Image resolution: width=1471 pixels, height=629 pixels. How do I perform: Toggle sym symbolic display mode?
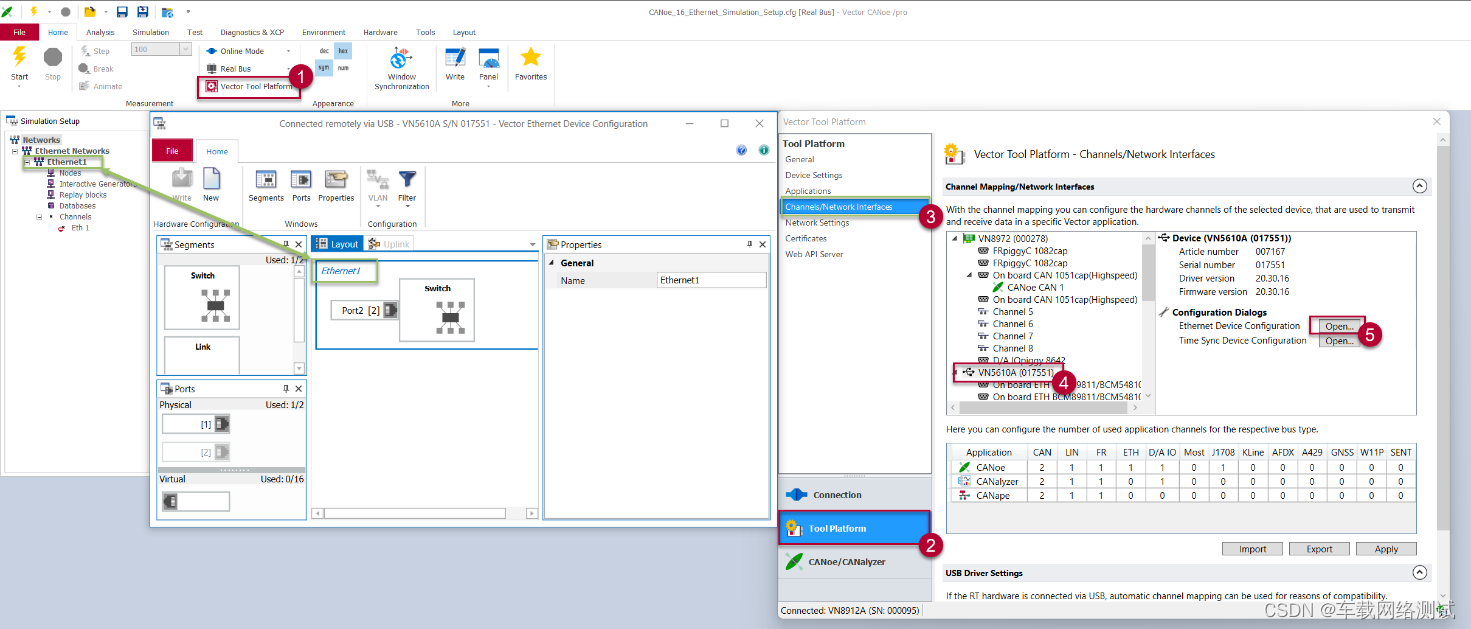click(324, 67)
